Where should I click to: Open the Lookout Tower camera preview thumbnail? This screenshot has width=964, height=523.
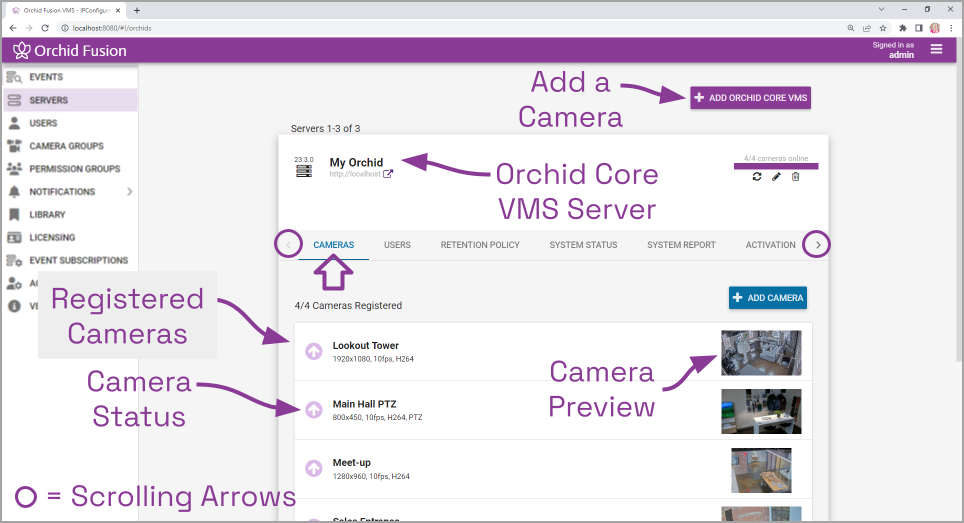pyautogui.click(x=760, y=352)
